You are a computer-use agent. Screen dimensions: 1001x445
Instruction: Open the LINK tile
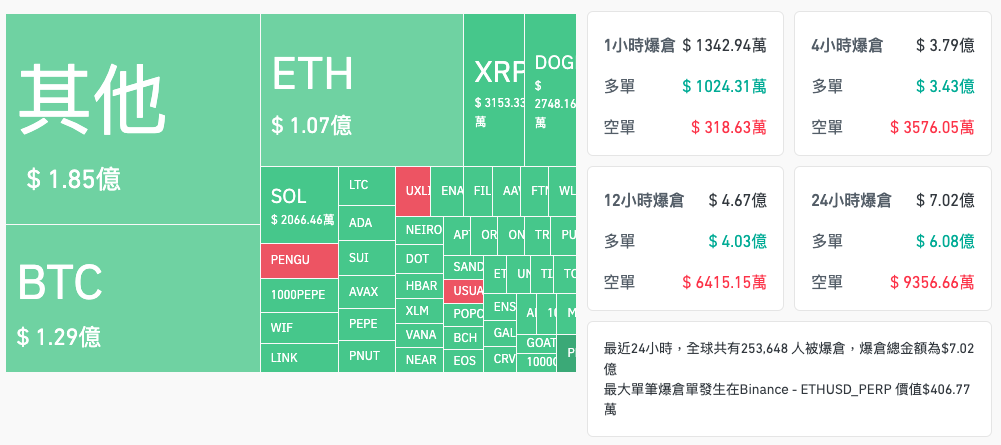click(300, 358)
